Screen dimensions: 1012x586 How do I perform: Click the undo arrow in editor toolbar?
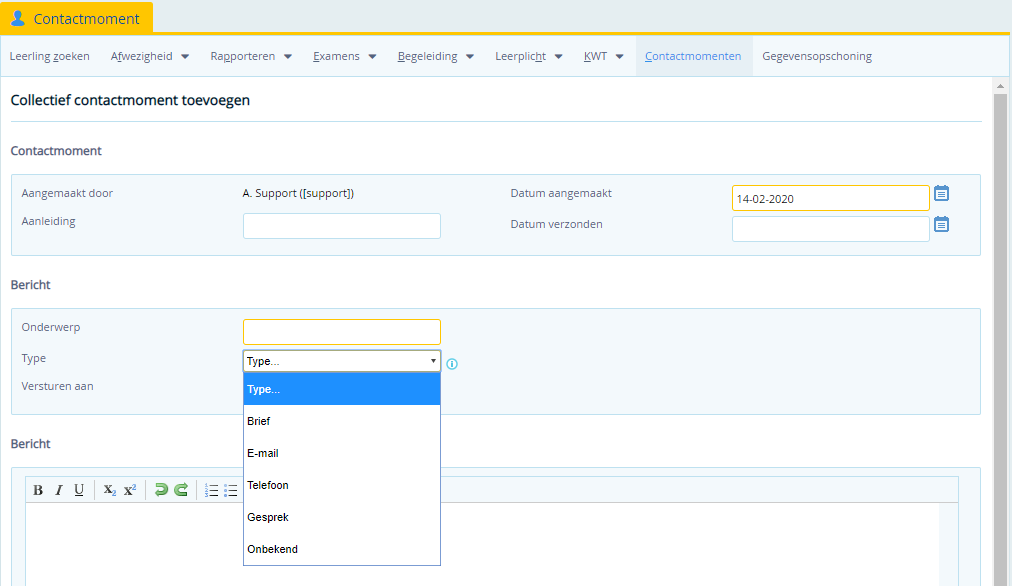pos(161,490)
